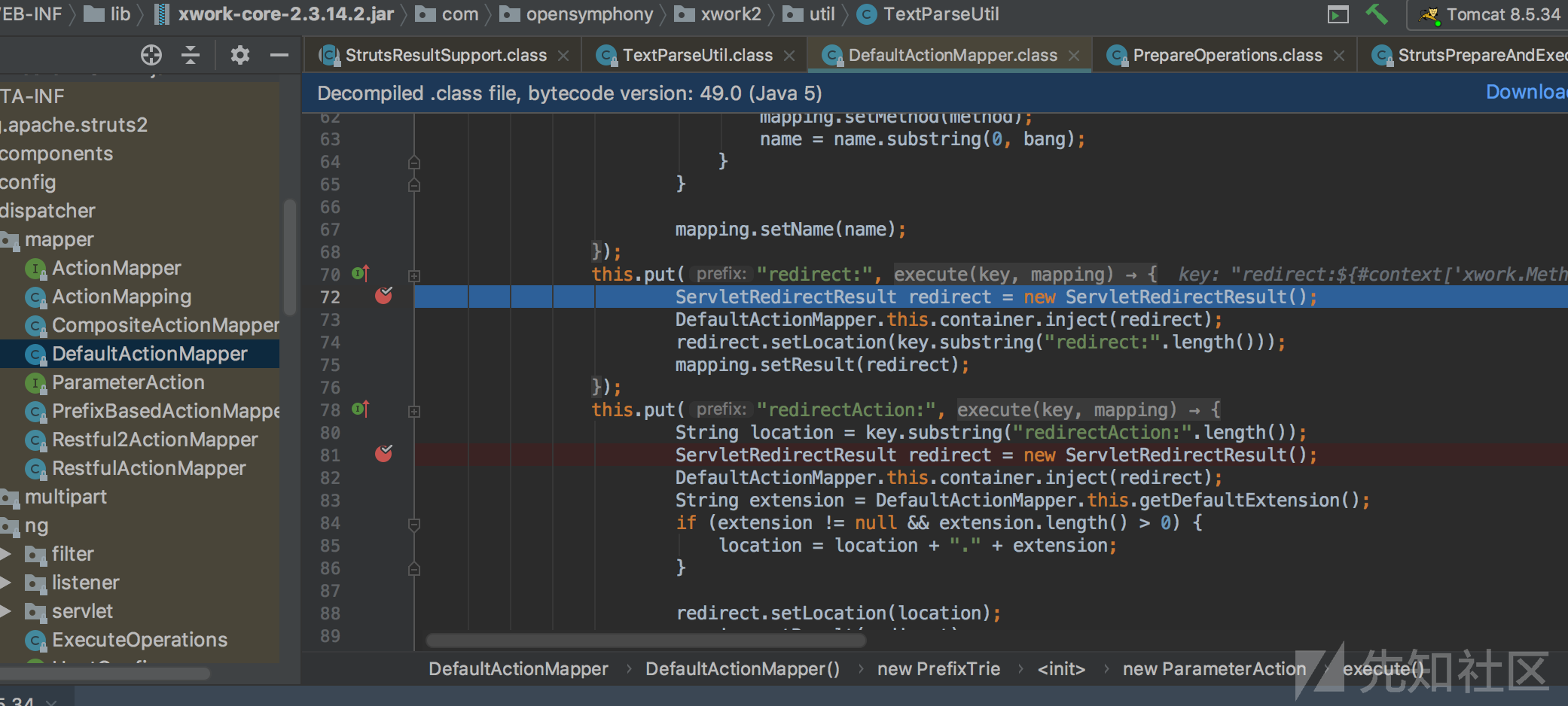Hide the project panel with minus icon
Image resolution: width=1568 pixels, height=706 pixels.
click(279, 55)
